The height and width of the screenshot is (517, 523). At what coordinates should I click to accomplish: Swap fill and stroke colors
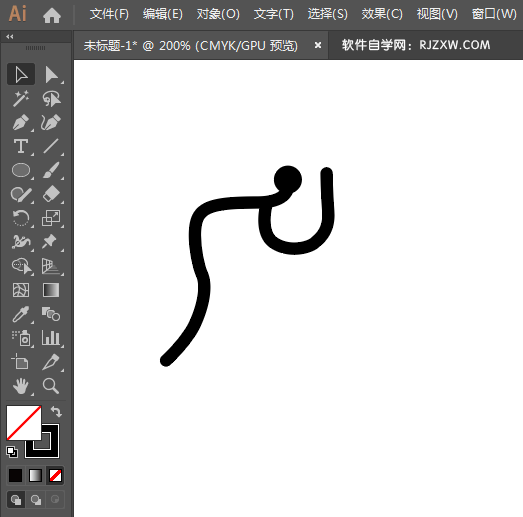[56, 412]
